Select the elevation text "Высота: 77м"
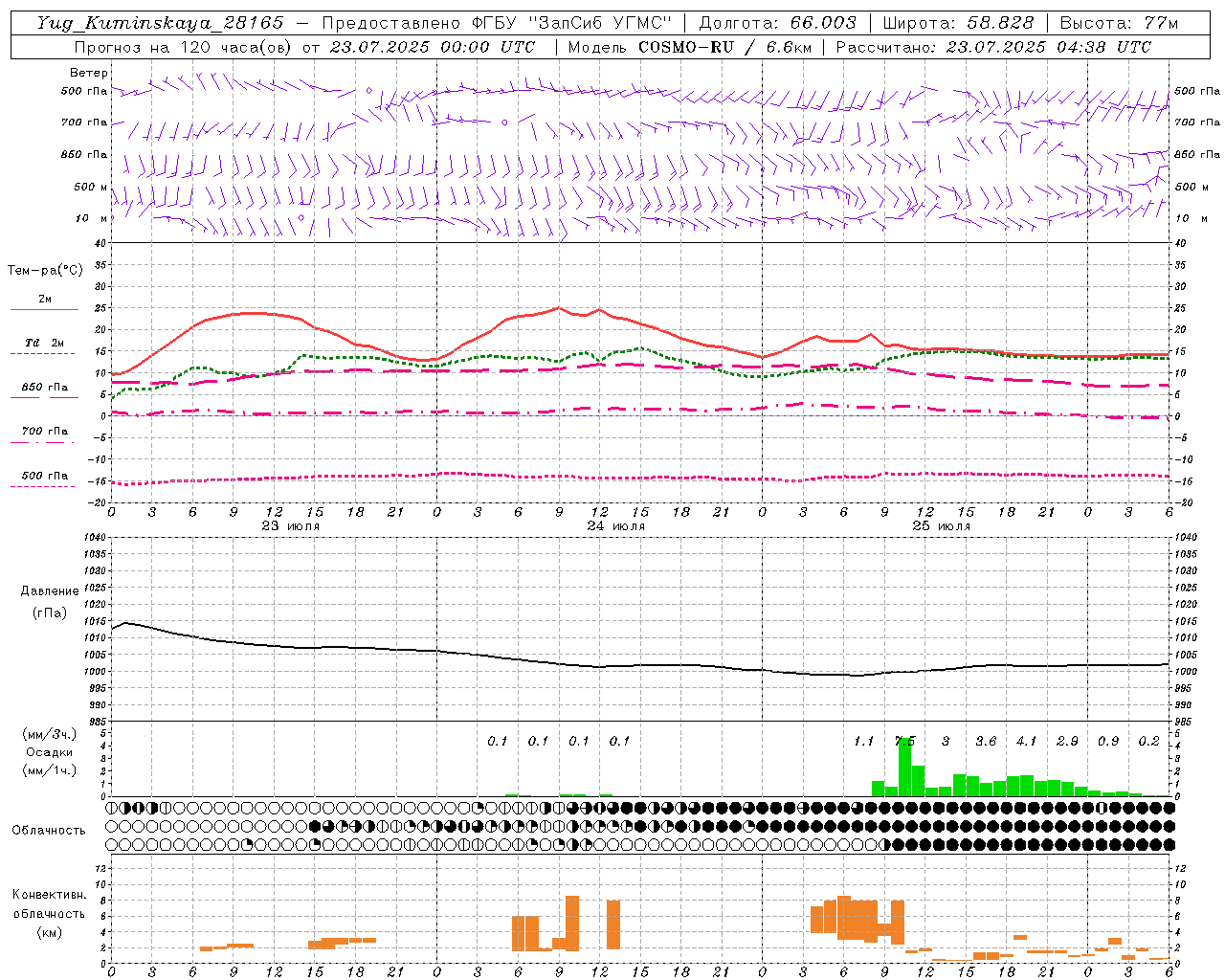The height and width of the screenshot is (980, 1225). pyautogui.click(x=1119, y=23)
